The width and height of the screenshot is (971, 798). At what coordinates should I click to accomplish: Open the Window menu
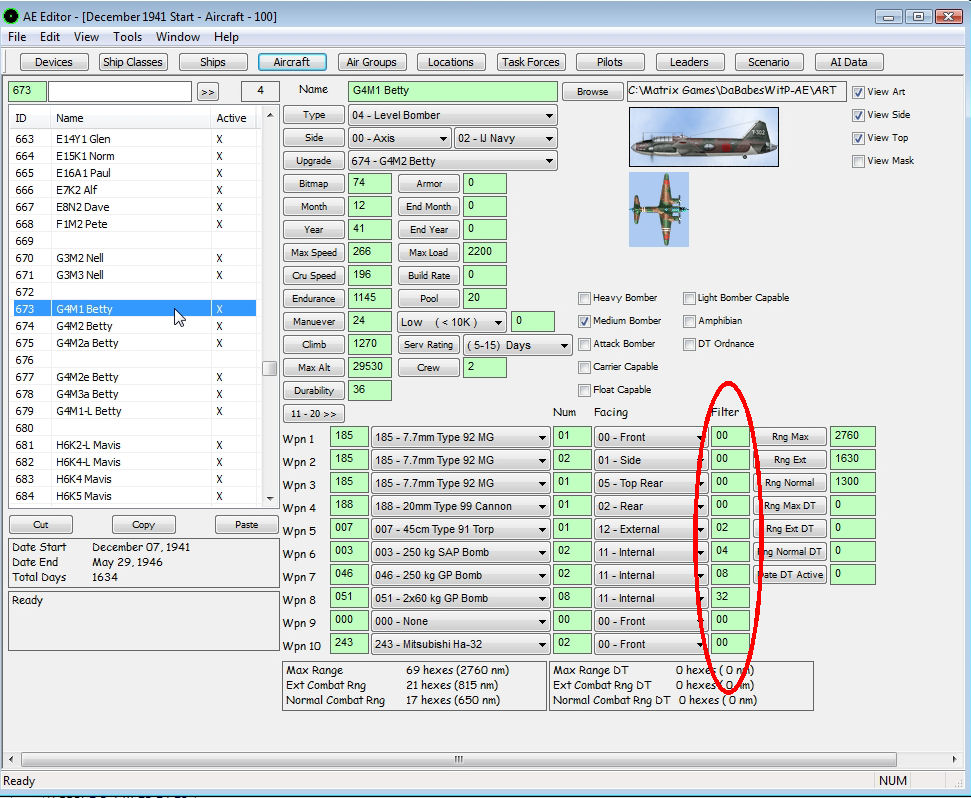pos(178,37)
